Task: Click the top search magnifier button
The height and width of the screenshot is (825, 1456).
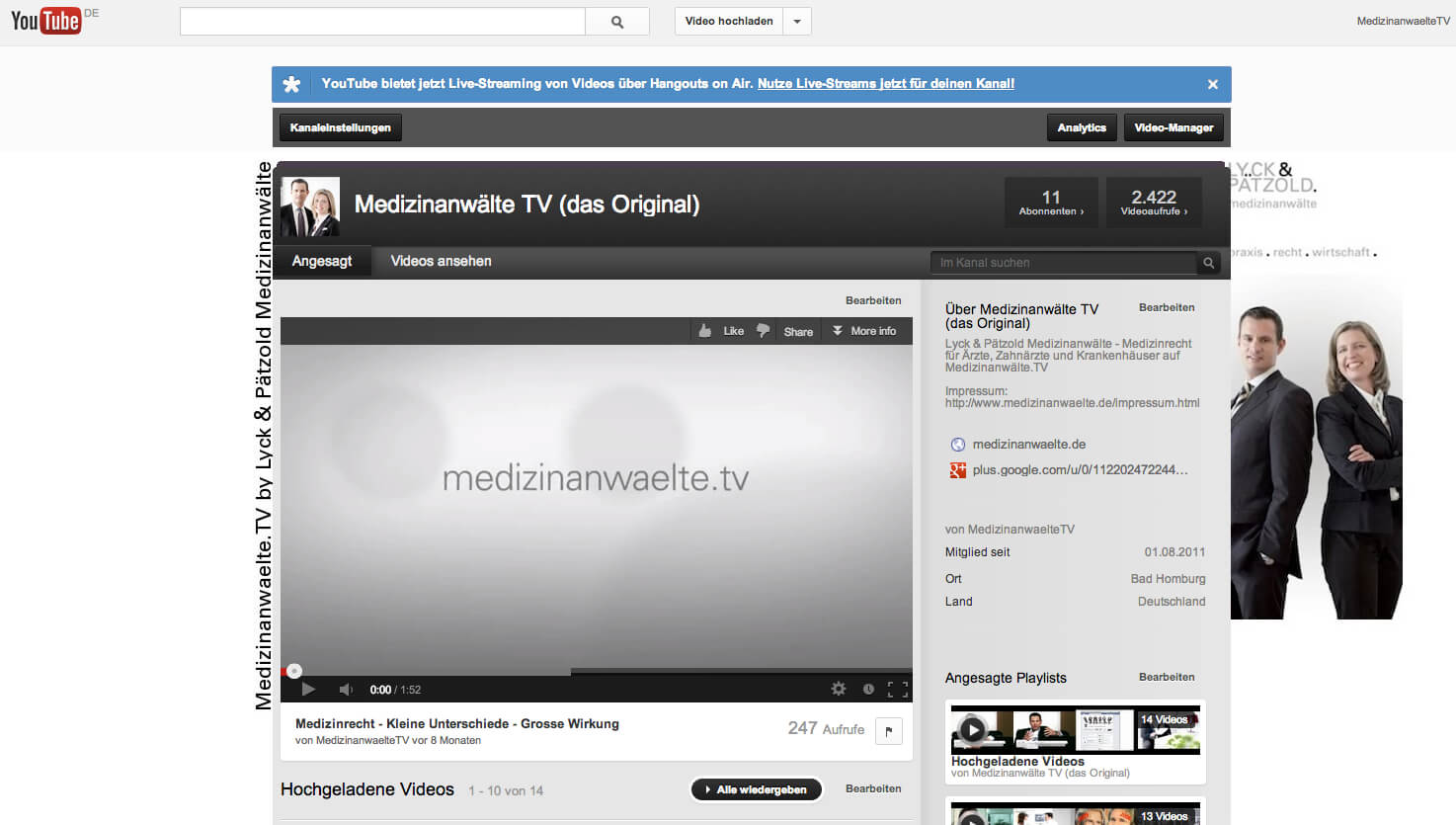Action: [x=617, y=21]
